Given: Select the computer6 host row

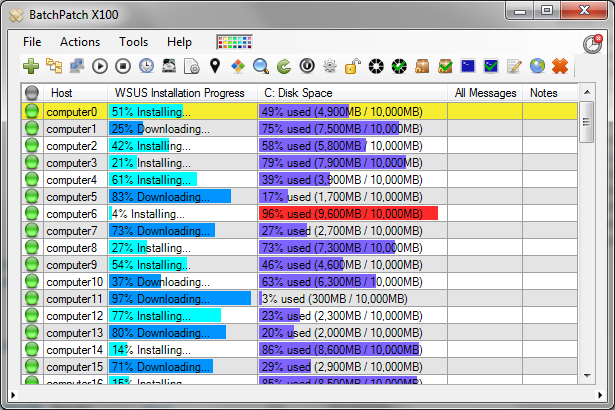Looking at the screenshot, I should pos(72,214).
